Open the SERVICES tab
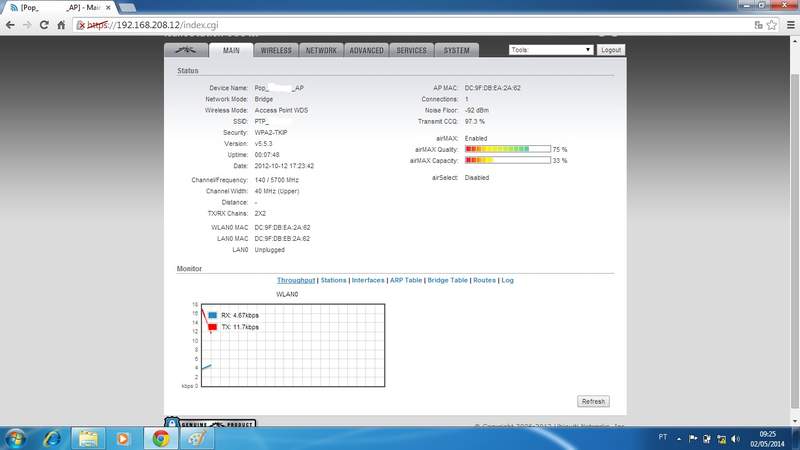This screenshot has width=800, height=450. (x=411, y=50)
